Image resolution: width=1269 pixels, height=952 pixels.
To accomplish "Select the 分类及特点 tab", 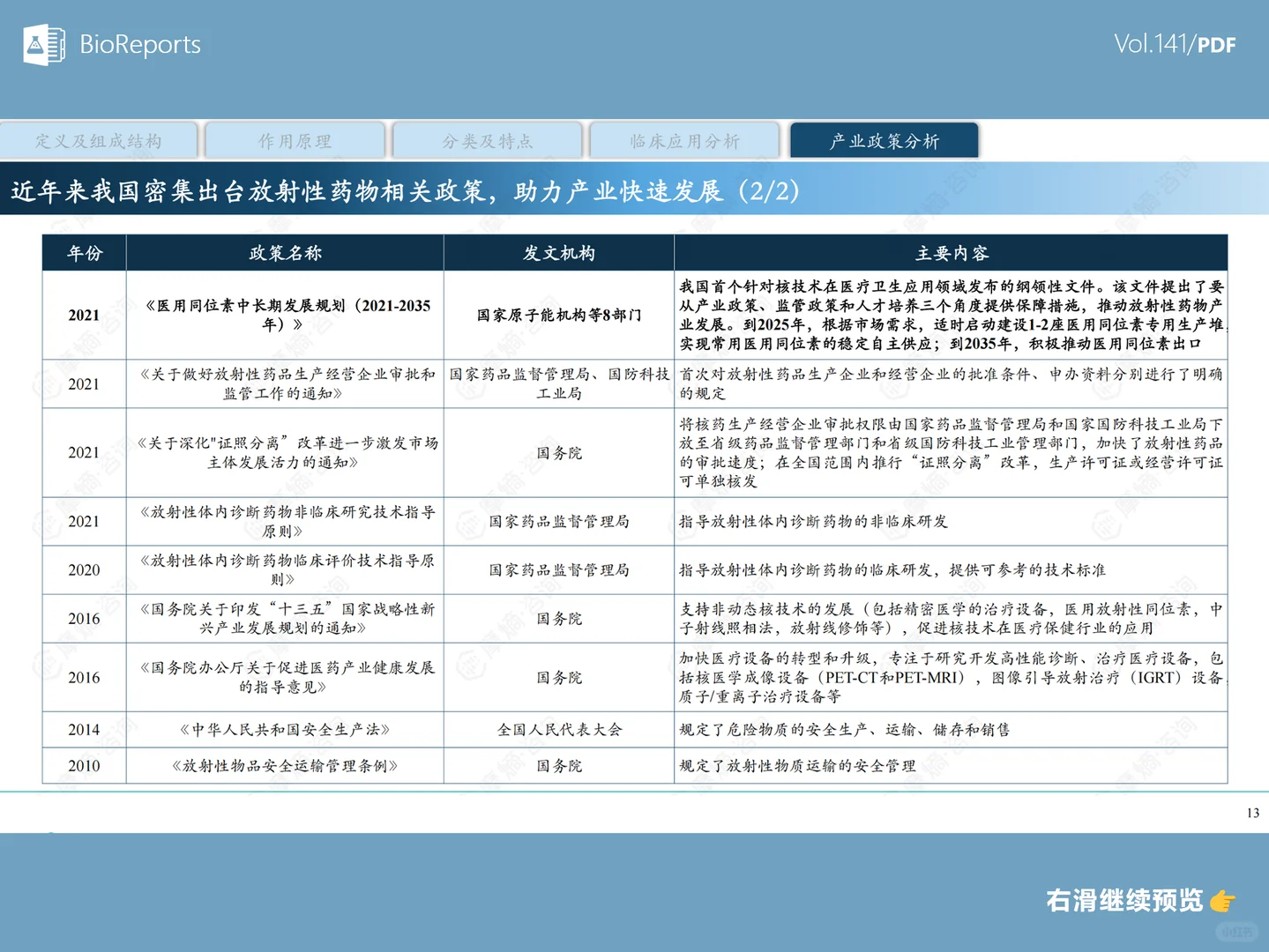I will click(x=490, y=139).
